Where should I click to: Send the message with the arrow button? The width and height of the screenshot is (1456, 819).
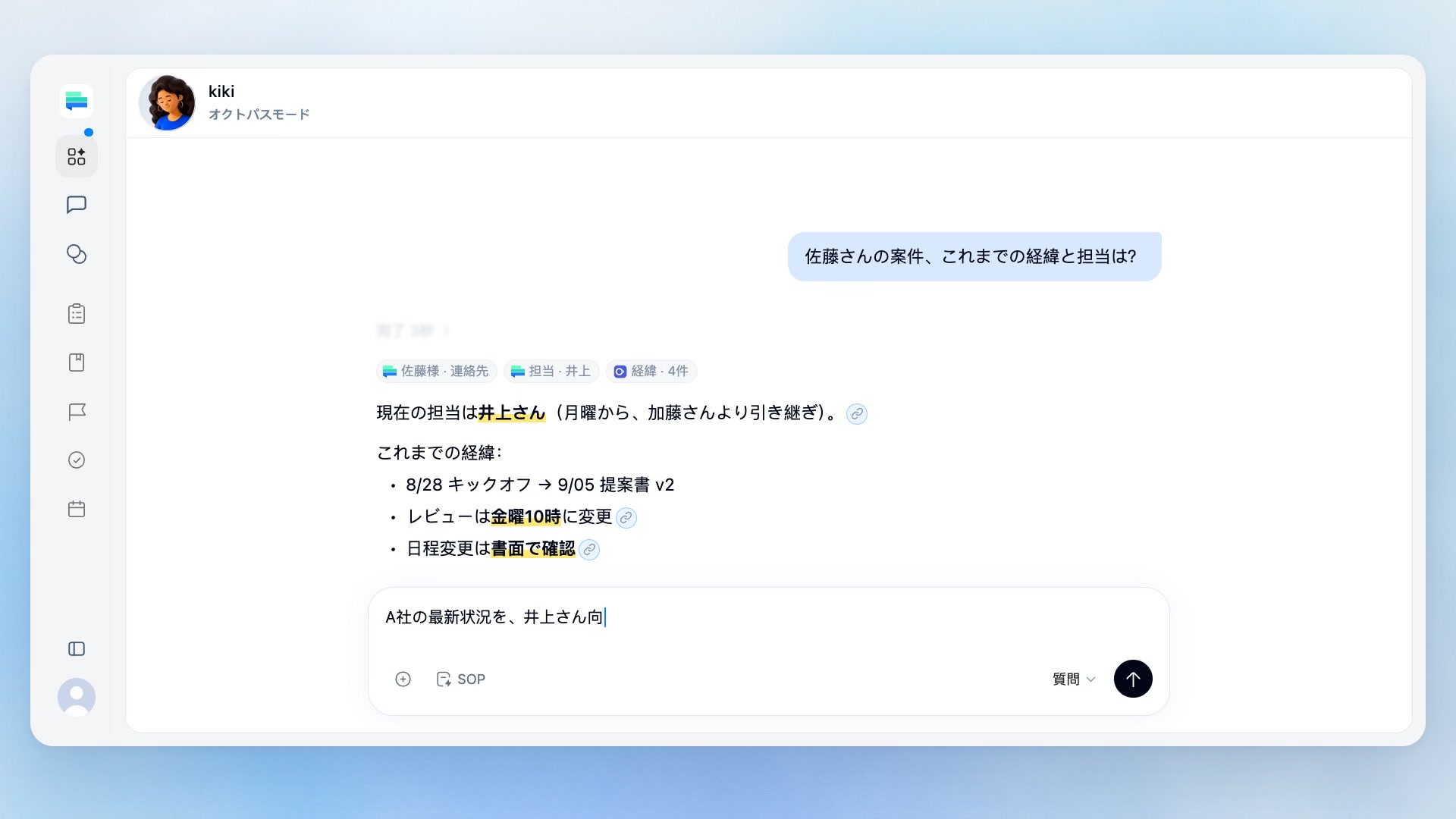1133,679
